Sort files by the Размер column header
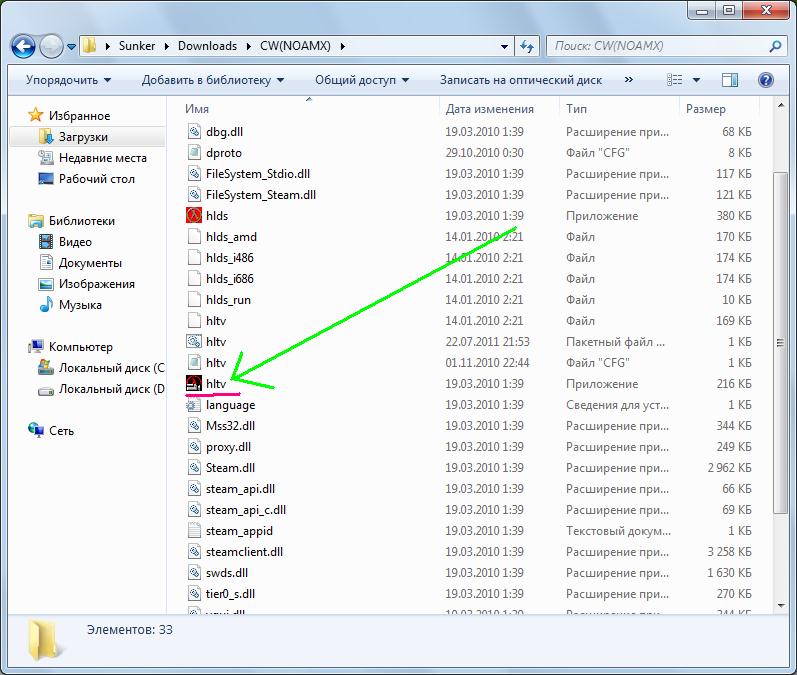Viewport: 797px width, 675px height. pos(706,109)
